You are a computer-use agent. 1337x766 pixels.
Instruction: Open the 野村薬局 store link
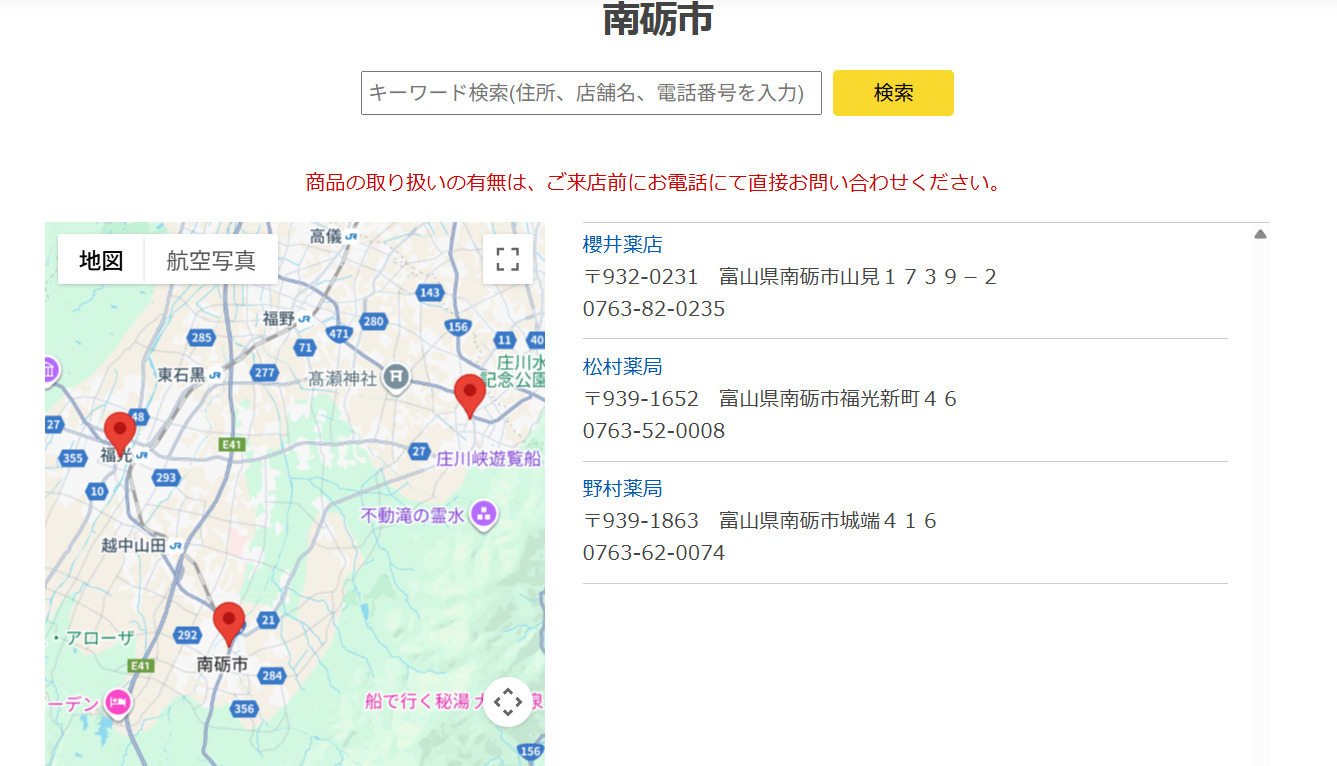click(x=622, y=489)
